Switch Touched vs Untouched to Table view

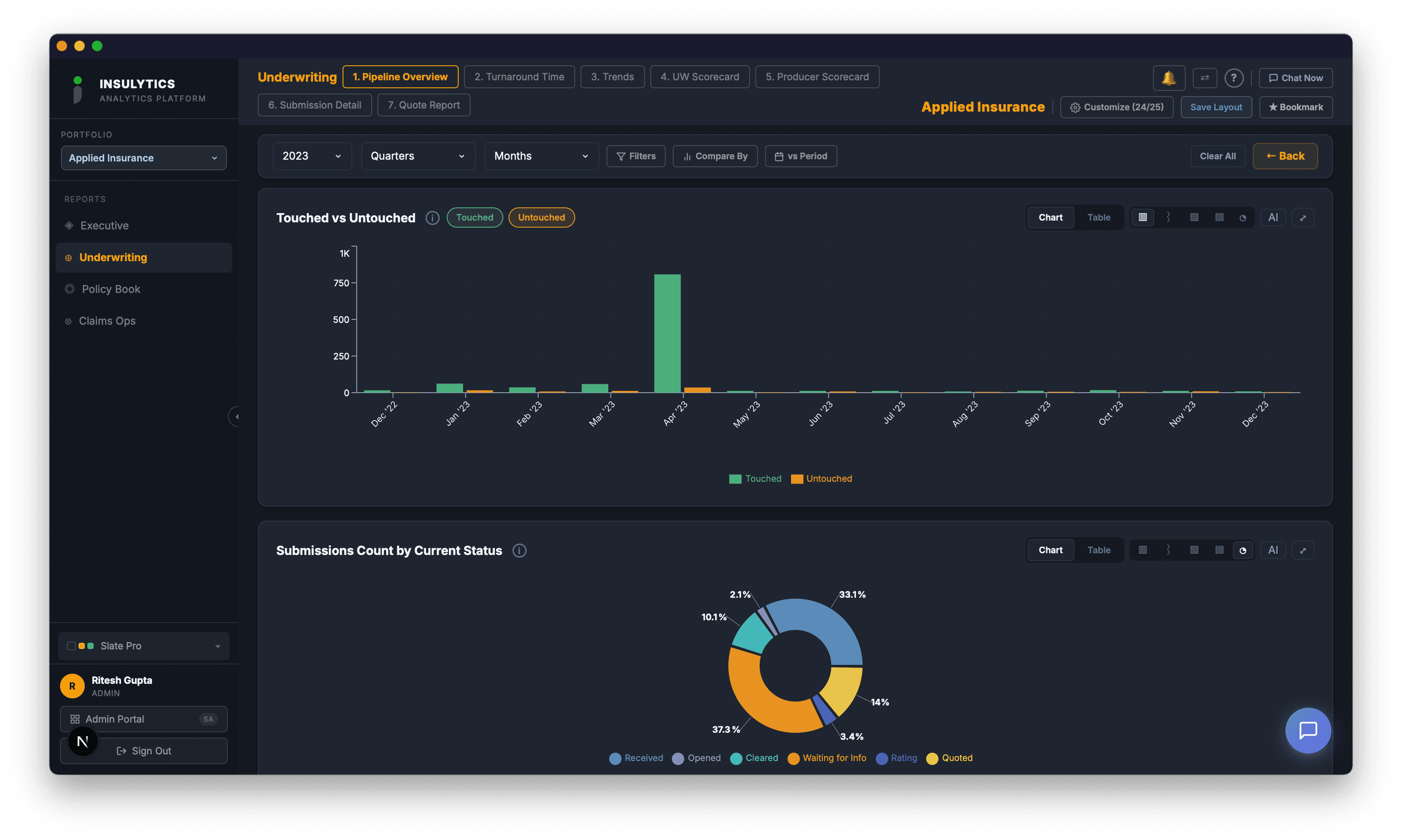click(x=1098, y=217)
